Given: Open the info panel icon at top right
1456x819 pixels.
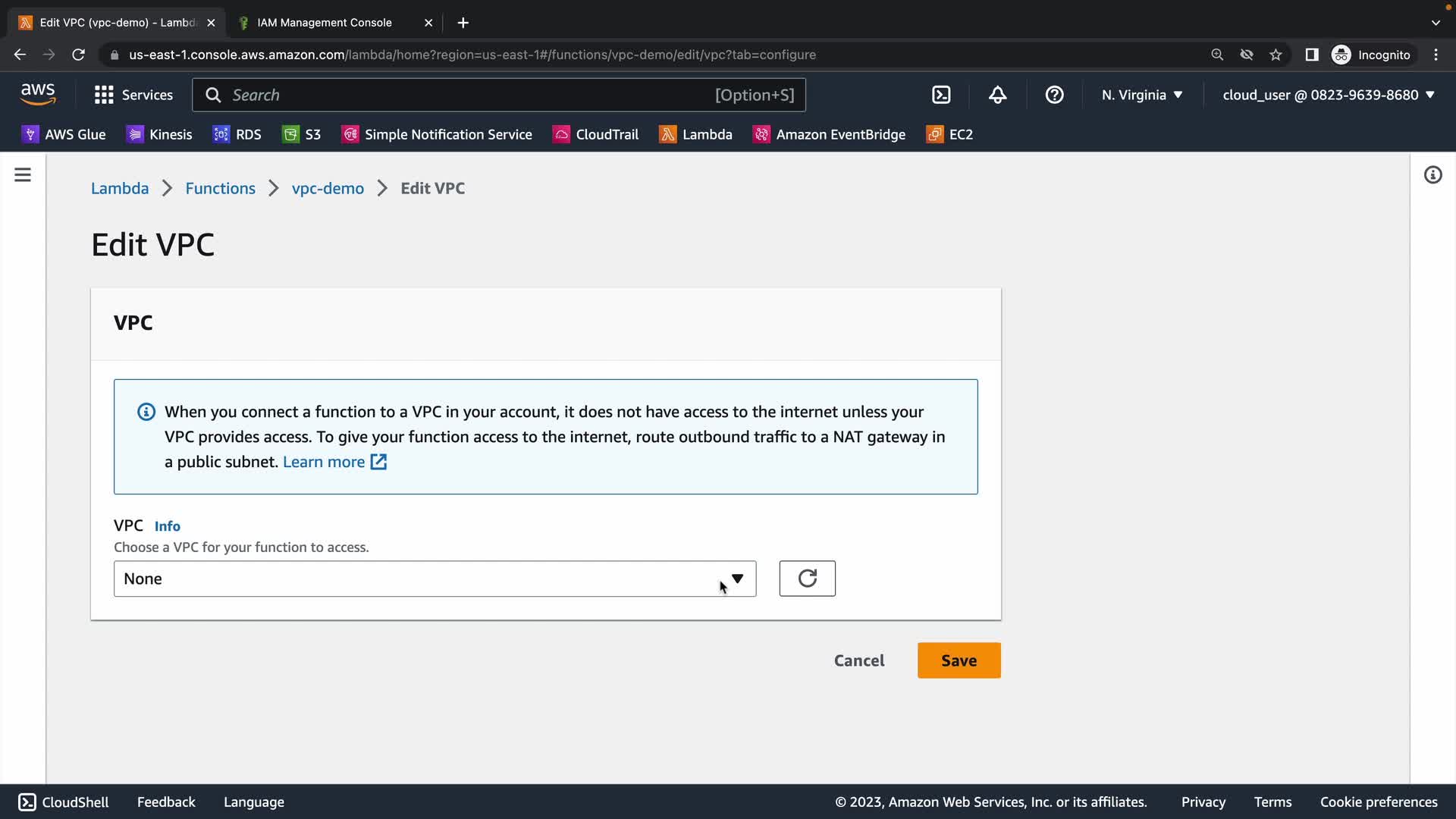Looking at the screenshot, I should [1432, 175].
